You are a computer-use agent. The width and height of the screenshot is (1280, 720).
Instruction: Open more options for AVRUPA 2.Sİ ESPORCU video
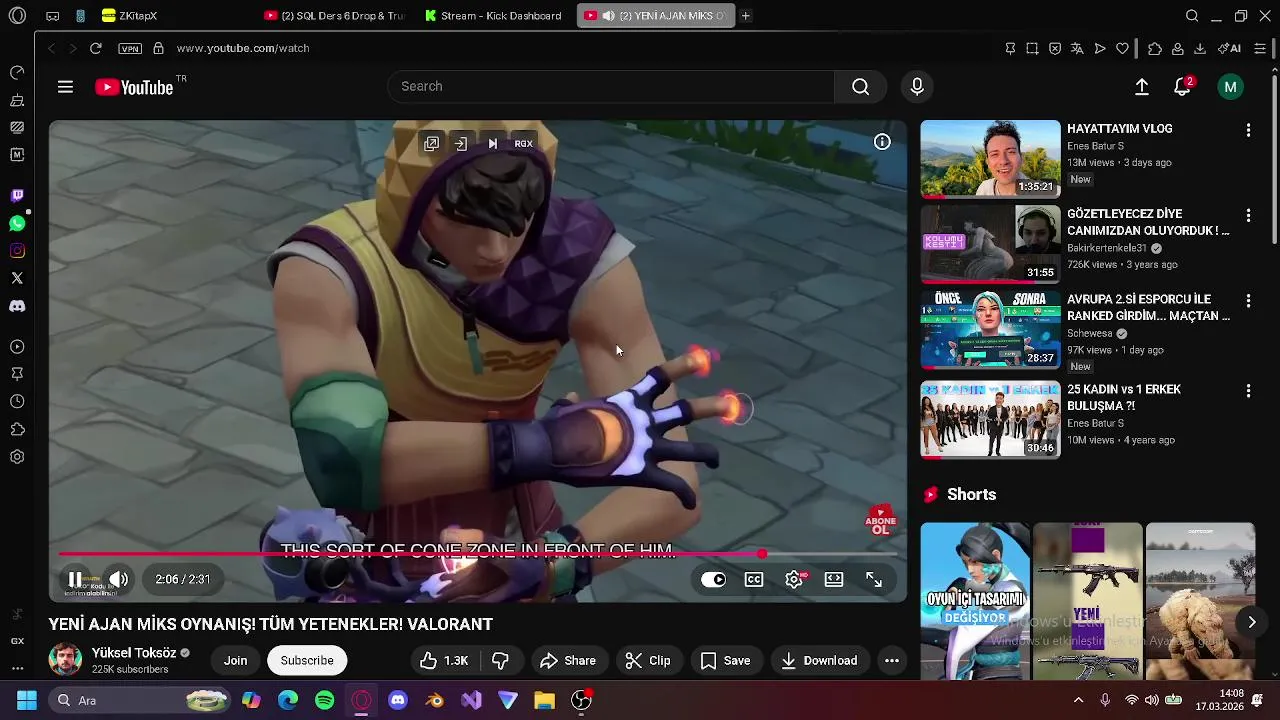(1248, 301)
